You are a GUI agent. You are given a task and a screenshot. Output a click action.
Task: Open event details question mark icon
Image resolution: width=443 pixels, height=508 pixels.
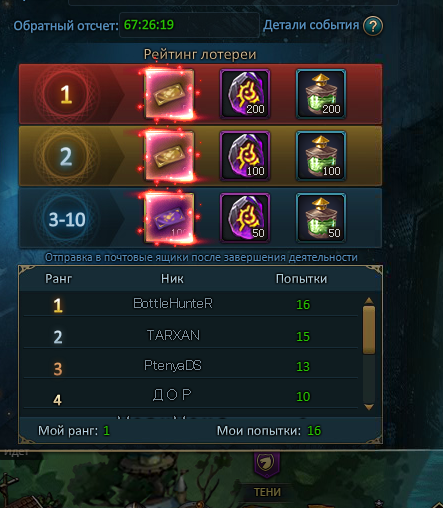point(373,26)
